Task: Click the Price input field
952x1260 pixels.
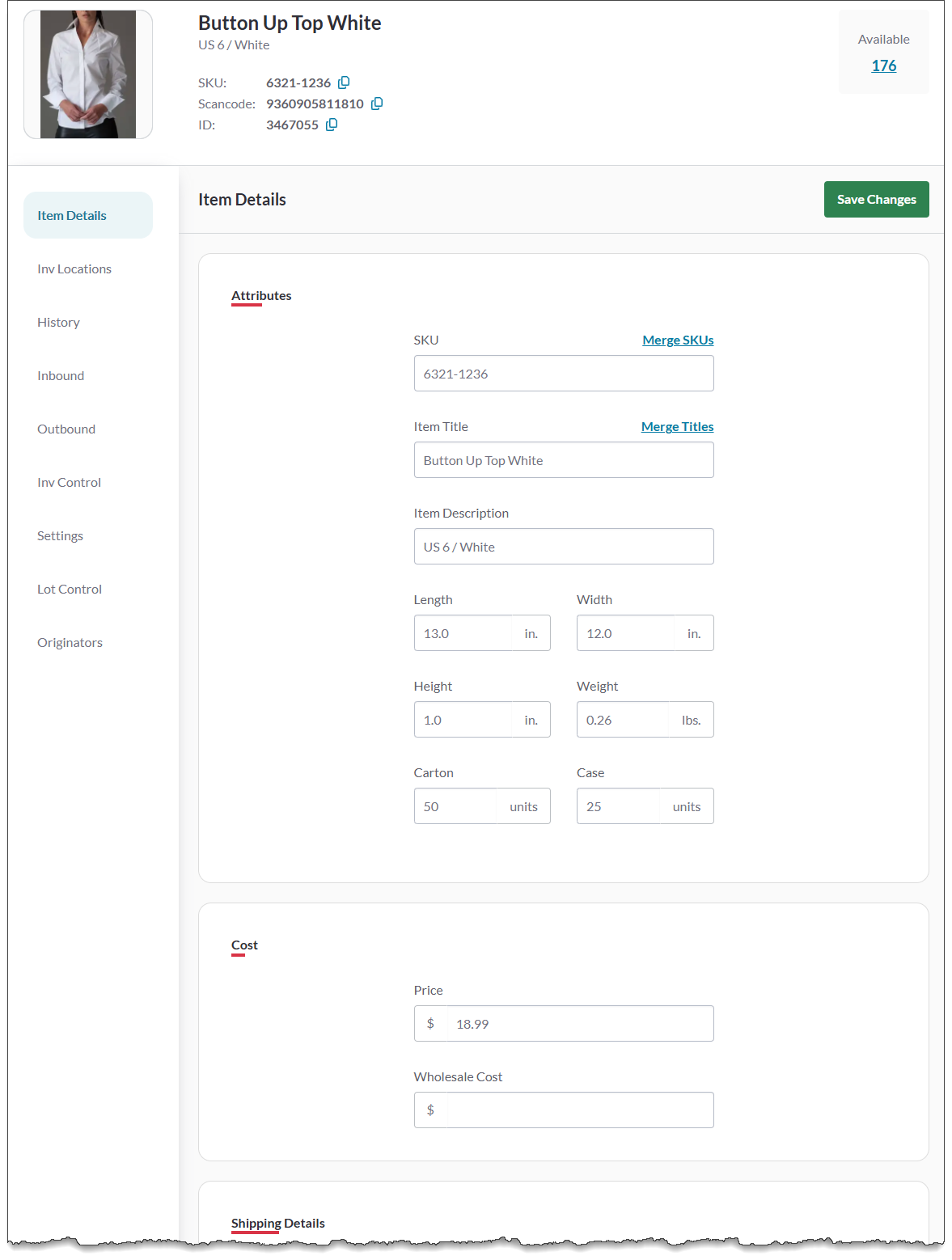Action: pos(578,1024)
